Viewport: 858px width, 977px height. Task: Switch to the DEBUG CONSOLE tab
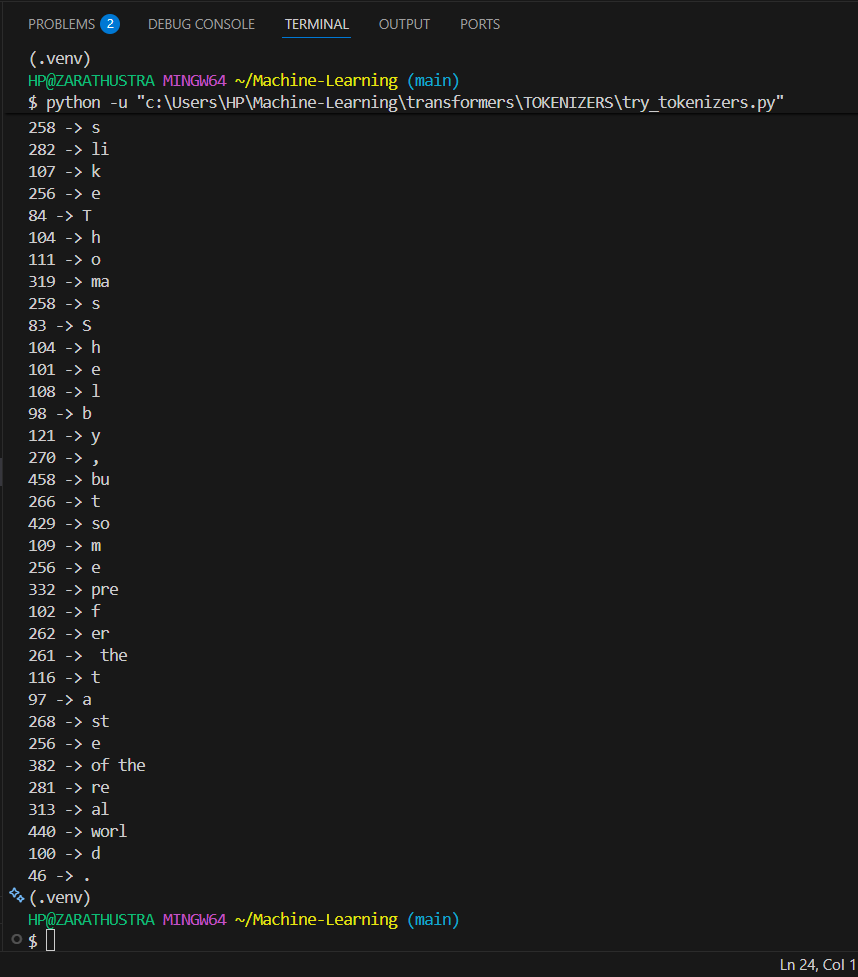201,24
